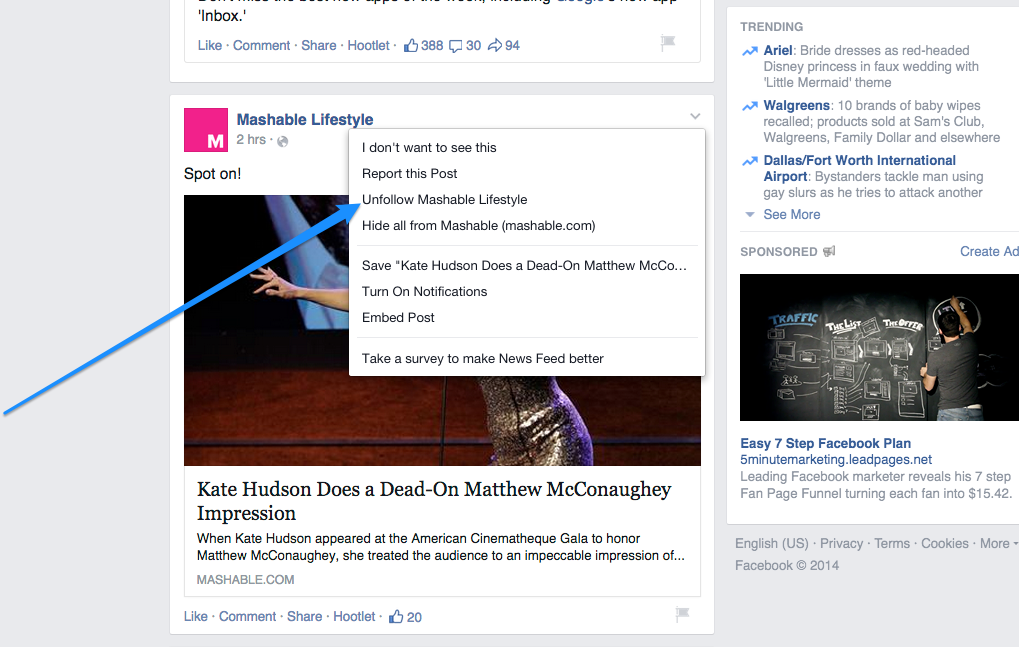Click the Mashable Lifestyle pink profile icon
Screen dimensions: 1019x647
coord(206,130)
